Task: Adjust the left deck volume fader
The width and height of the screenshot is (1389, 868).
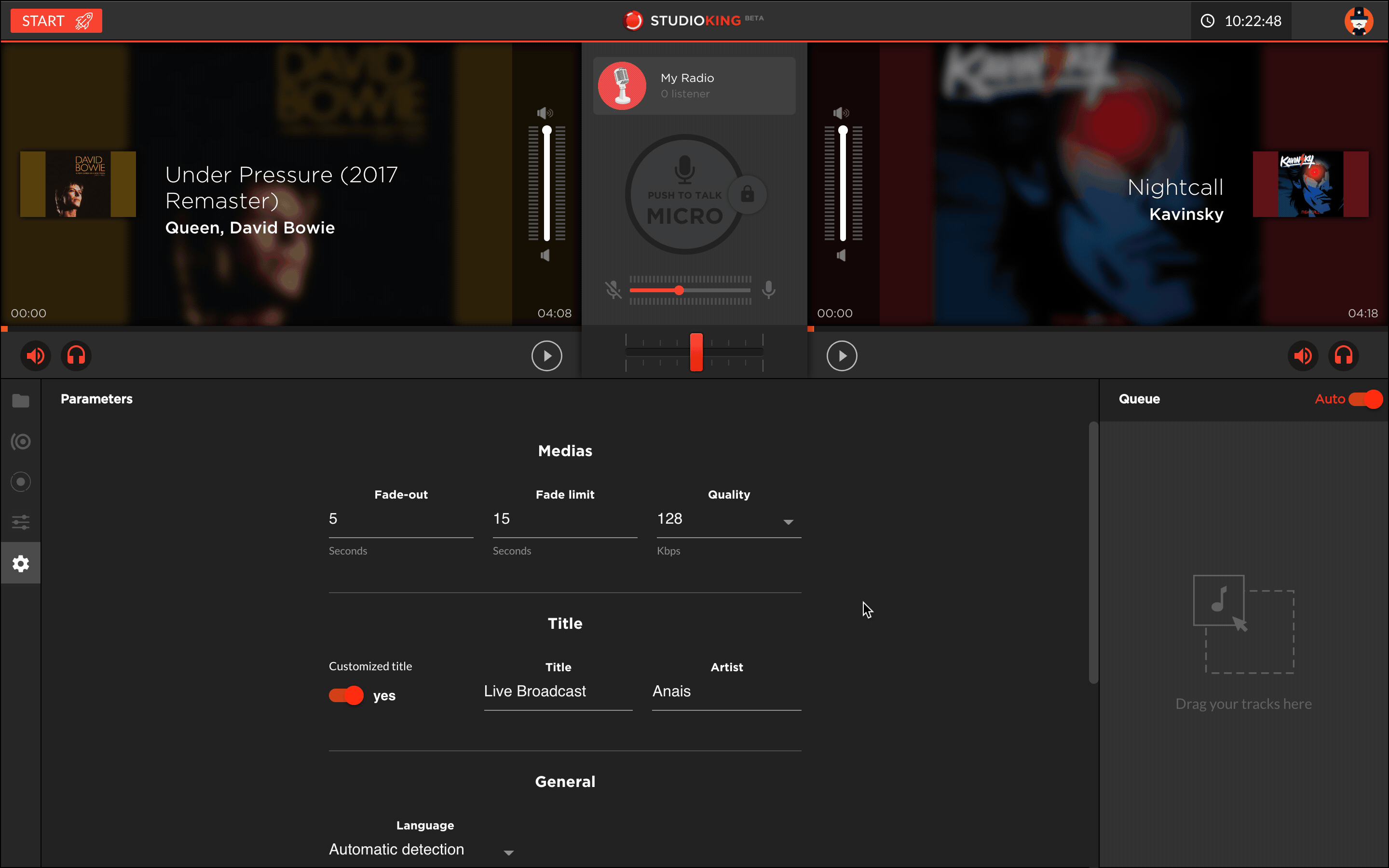Action: point(547,184)
